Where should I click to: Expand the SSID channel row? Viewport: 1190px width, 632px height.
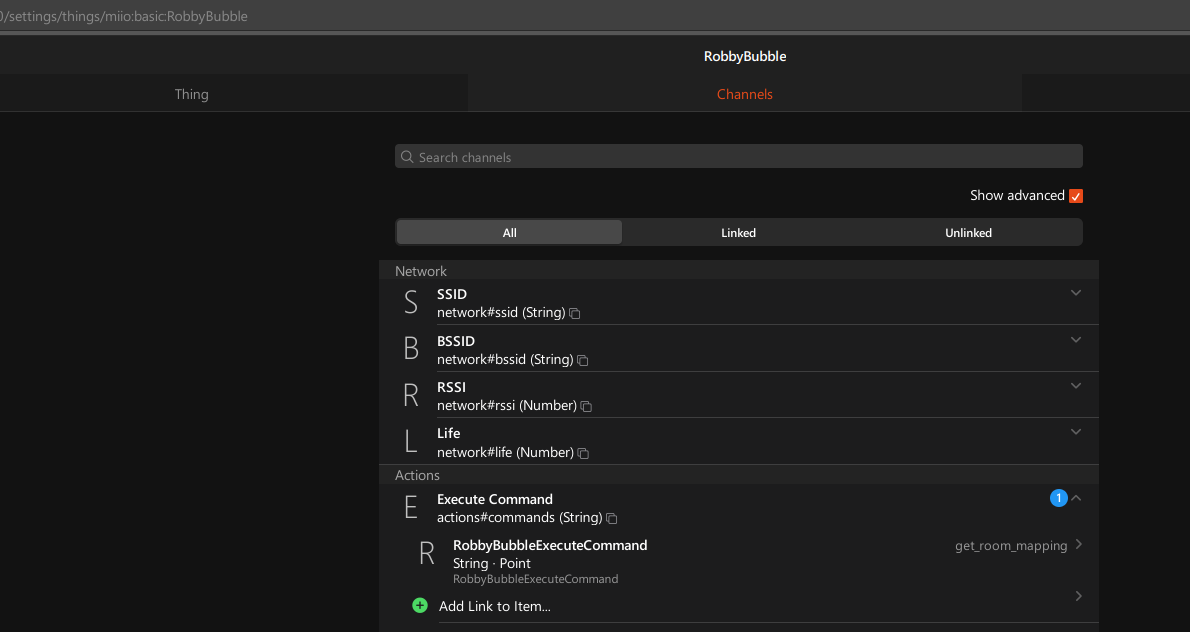(x=1076, y=293)
